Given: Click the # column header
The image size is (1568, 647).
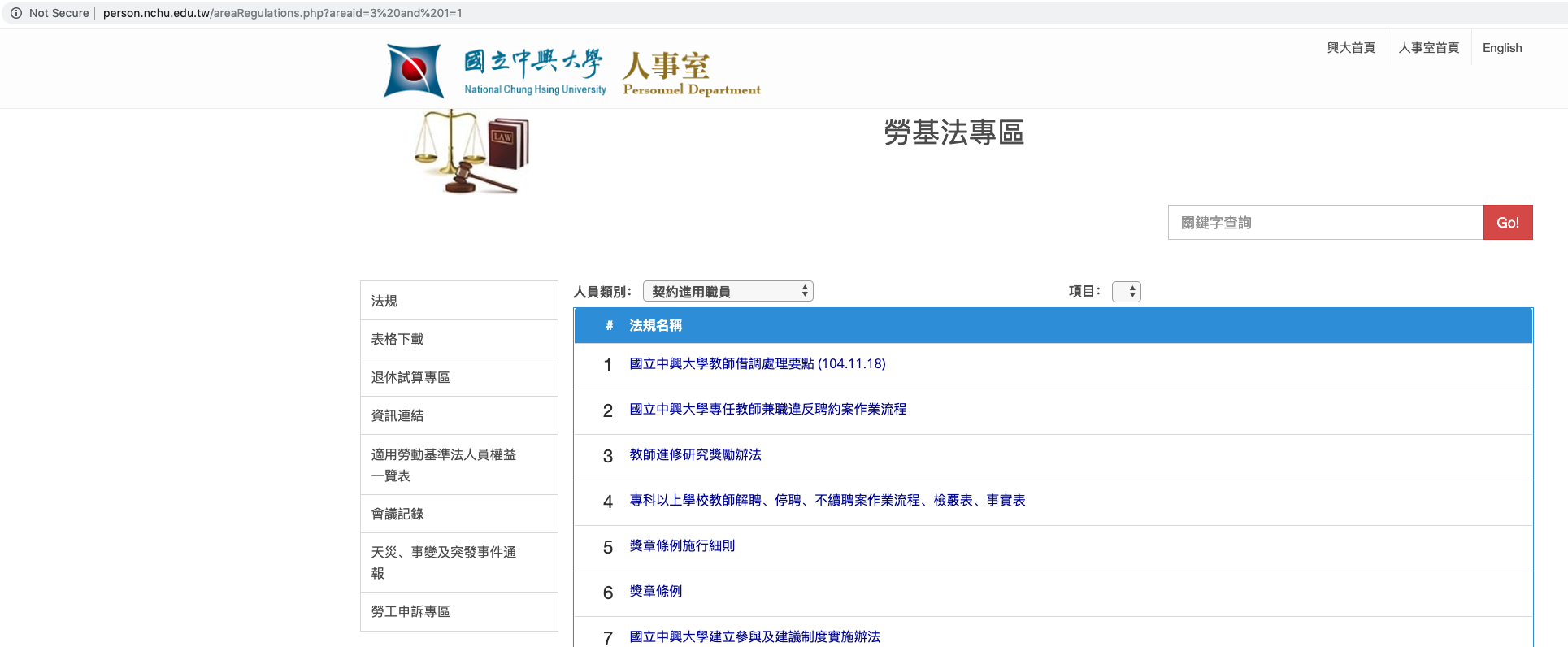Looking at the screenshot, I should point(609,325).
